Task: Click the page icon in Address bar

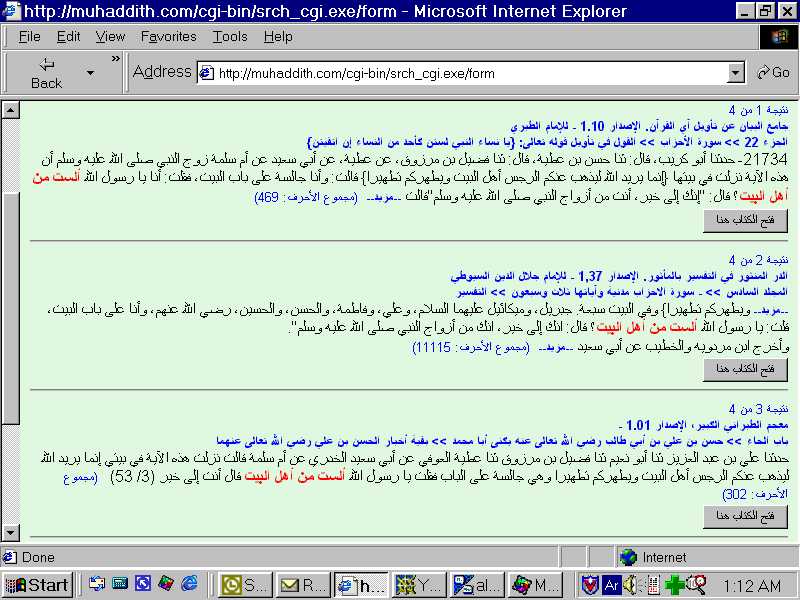Action: click(x=207, y=73)
